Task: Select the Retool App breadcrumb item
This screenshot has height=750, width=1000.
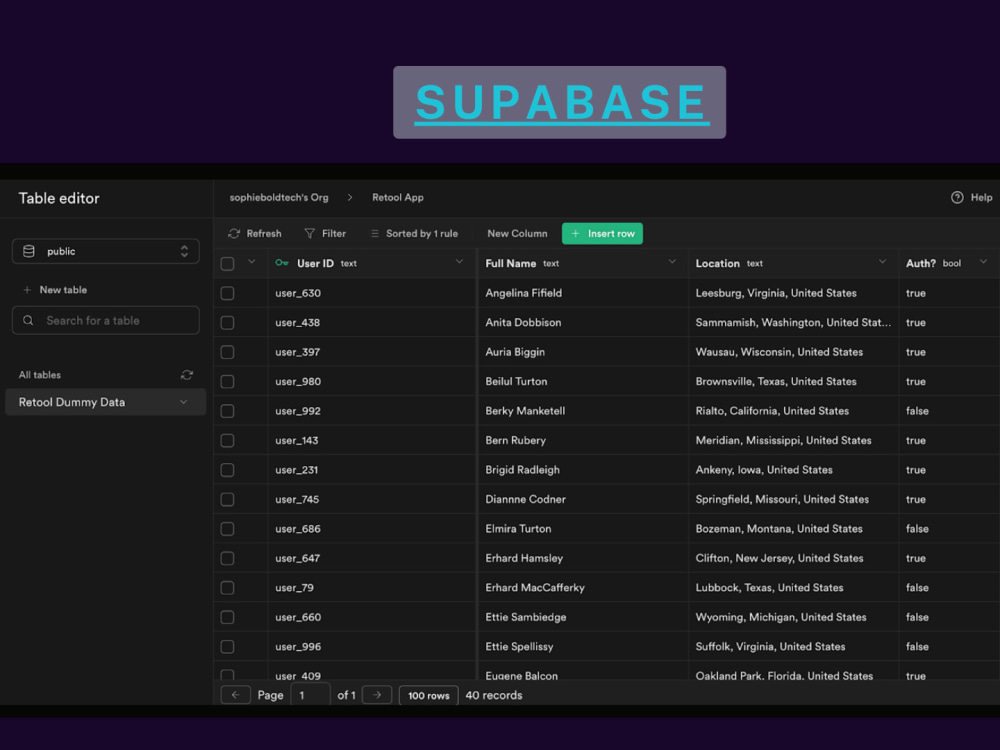Action: (397, 197)
